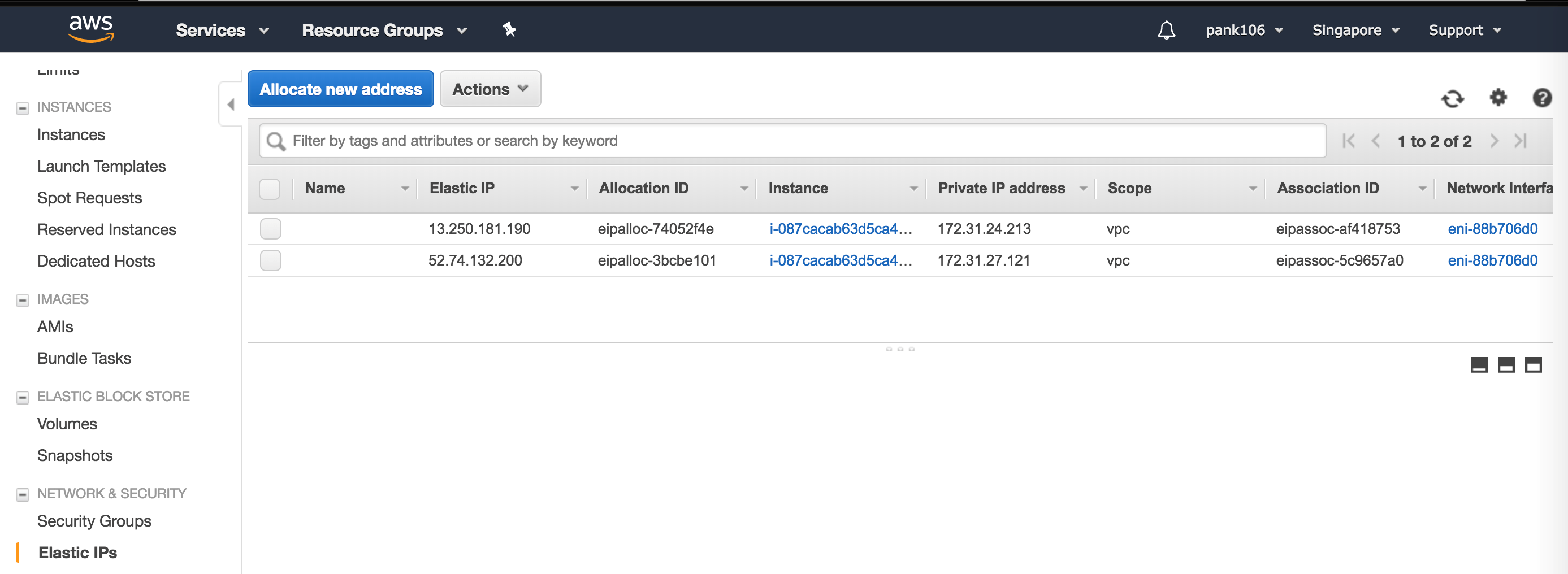Image resolution: width=1568 pixels, height=574 pixels.
Task: Refresh the Elastic IP list
Action: 1452,98
